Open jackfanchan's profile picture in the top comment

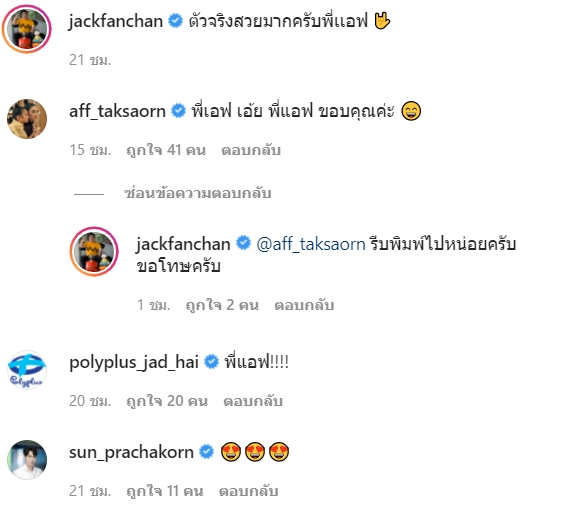pyautogui.click(x=27, y=29)
